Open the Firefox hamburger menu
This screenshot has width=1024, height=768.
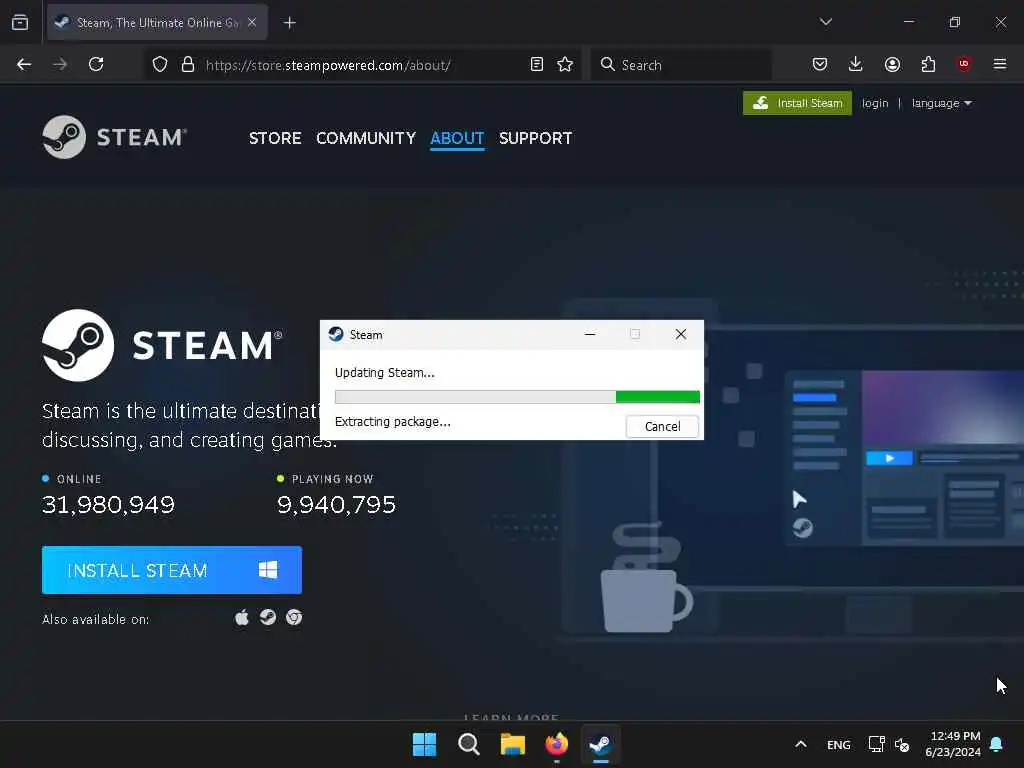click(x=1000, y=64)
